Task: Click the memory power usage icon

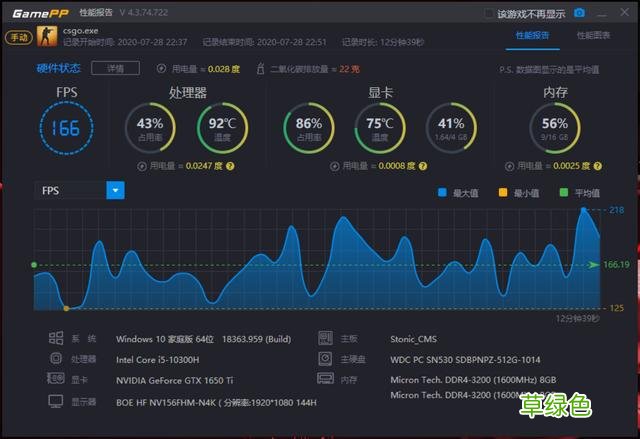Action: pyautogui.click(x=509, y=166)
